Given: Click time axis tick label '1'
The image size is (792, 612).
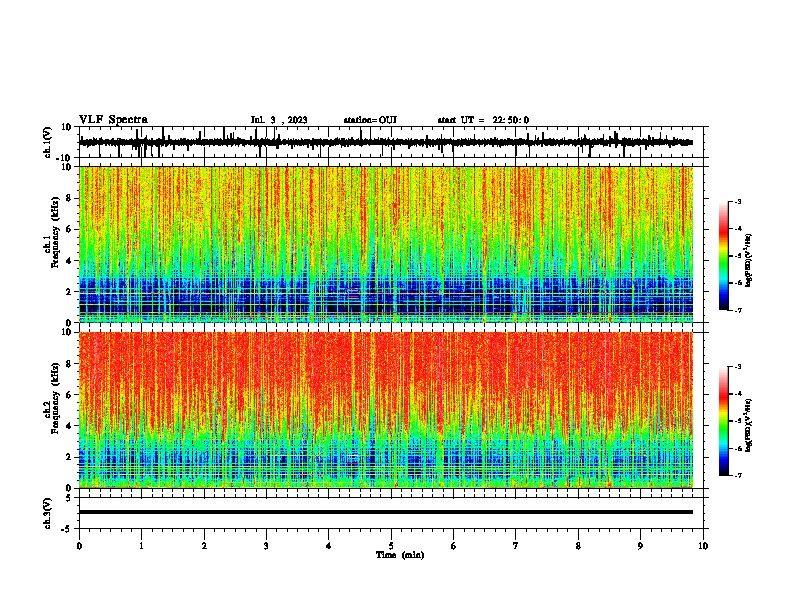Looking at the screenshot, I should [141, 546].
